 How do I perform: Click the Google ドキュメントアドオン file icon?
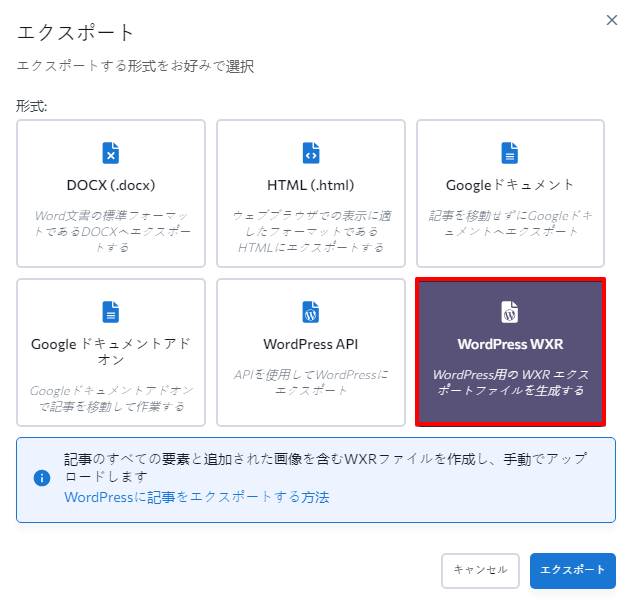[111, 312]
